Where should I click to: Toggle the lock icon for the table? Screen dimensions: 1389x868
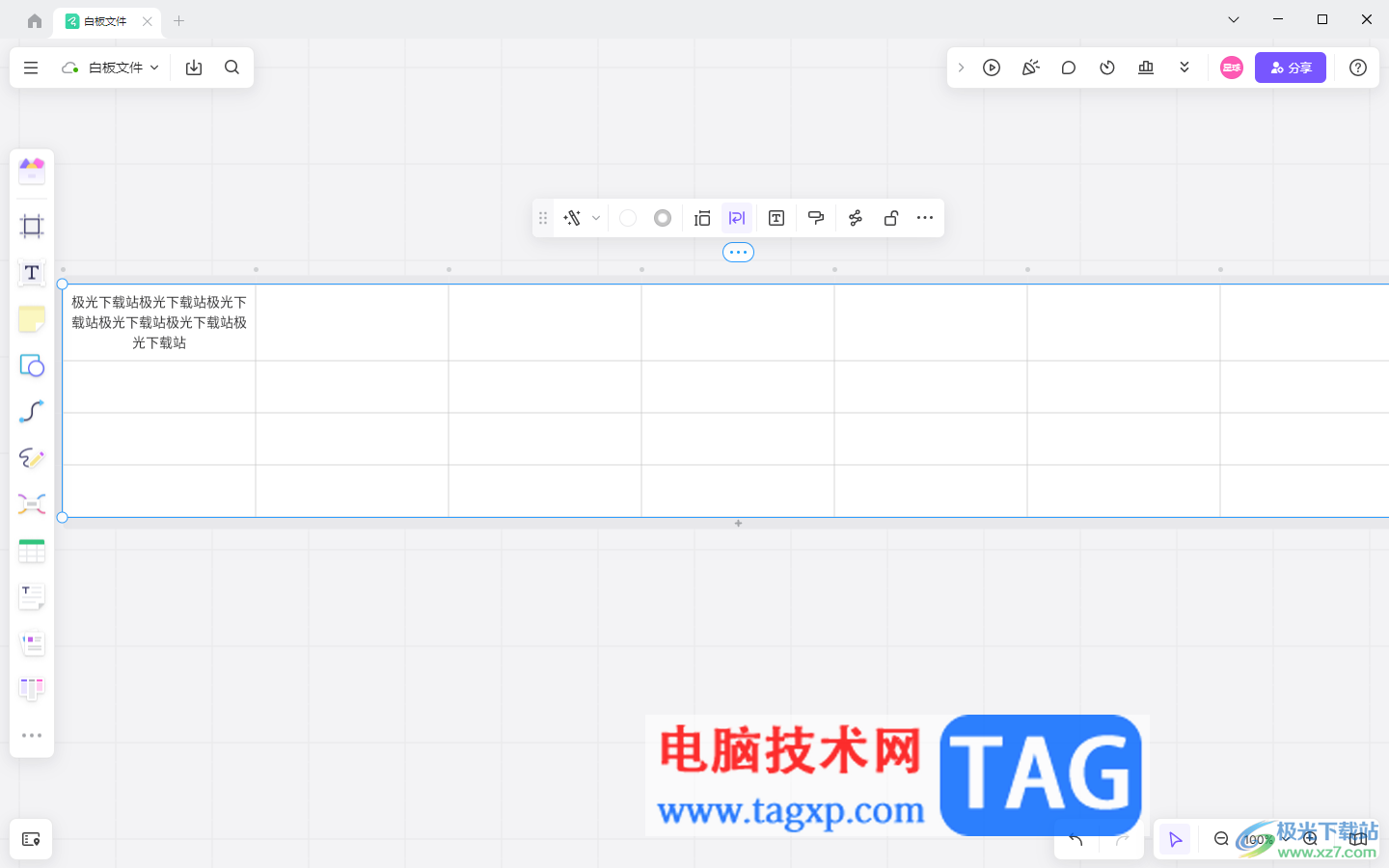pos(891,218)
